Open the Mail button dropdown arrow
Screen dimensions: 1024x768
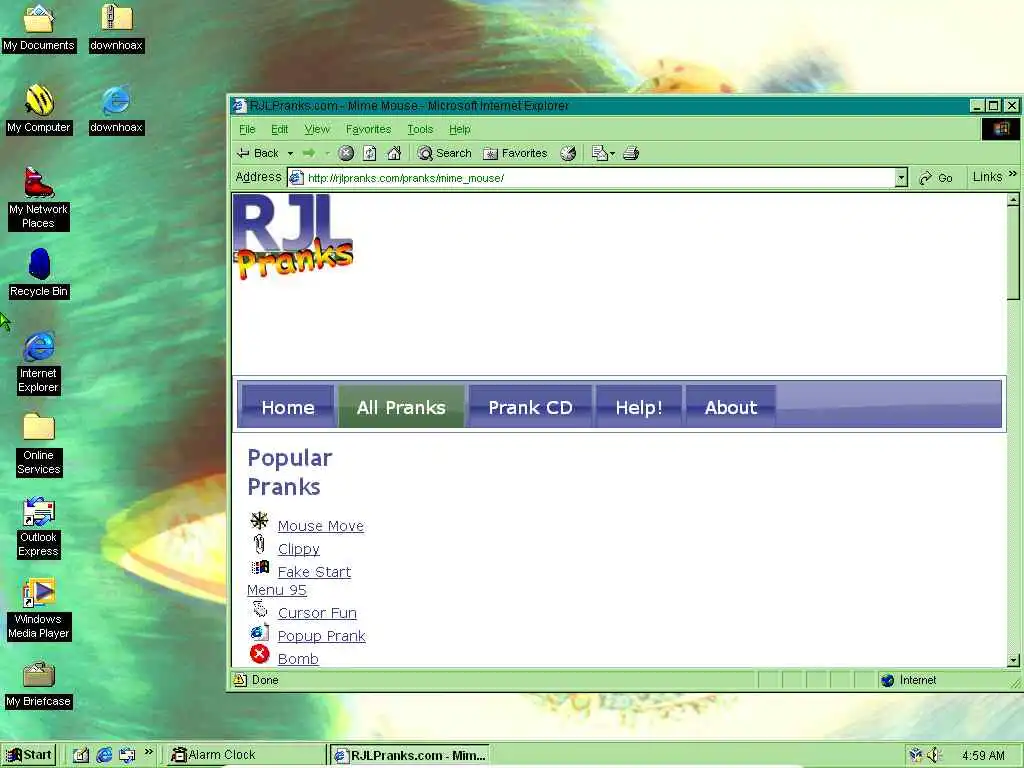pyautogui.click(x=612, y=153)
